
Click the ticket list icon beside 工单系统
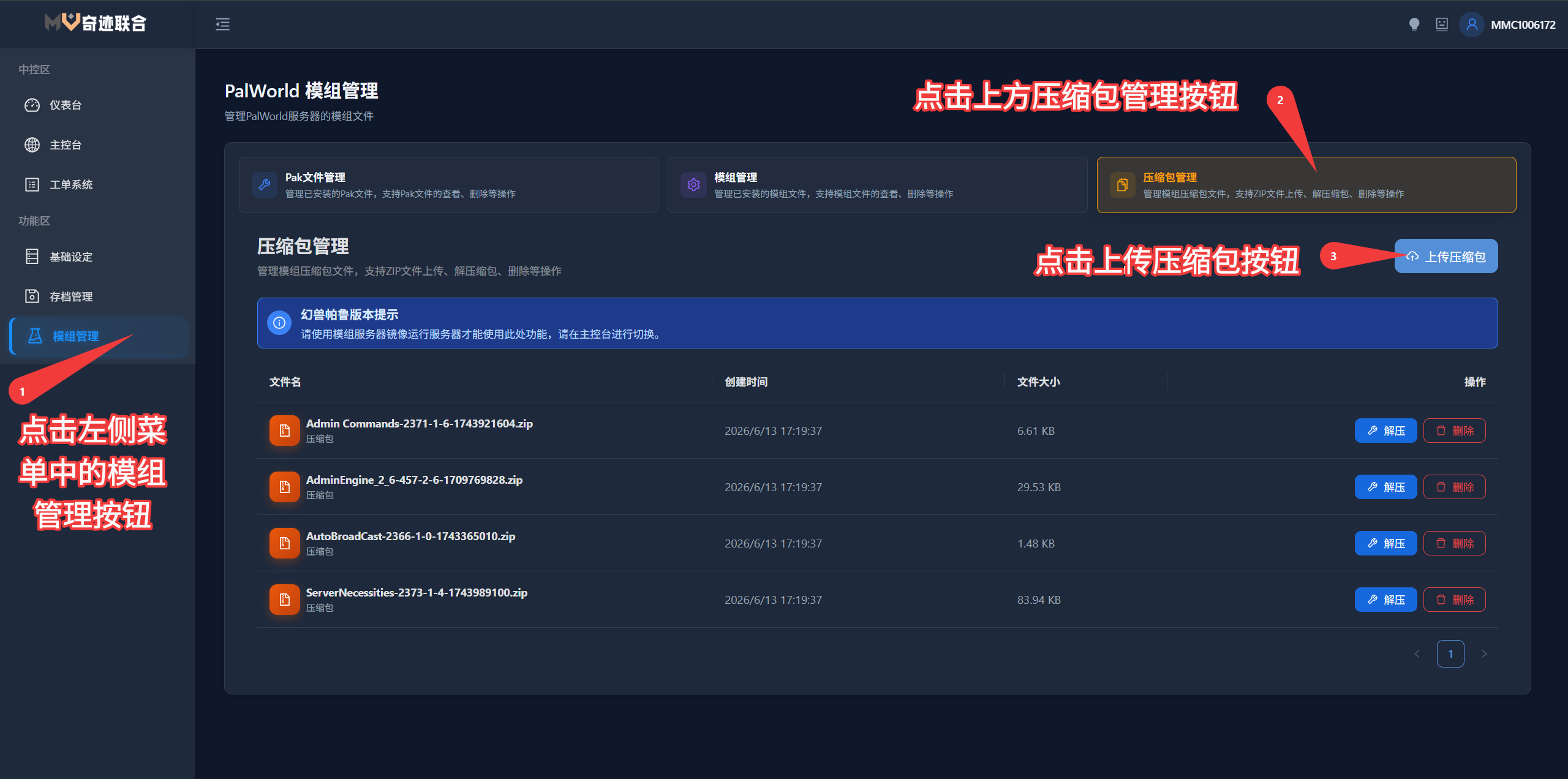(x=32, y=185)
